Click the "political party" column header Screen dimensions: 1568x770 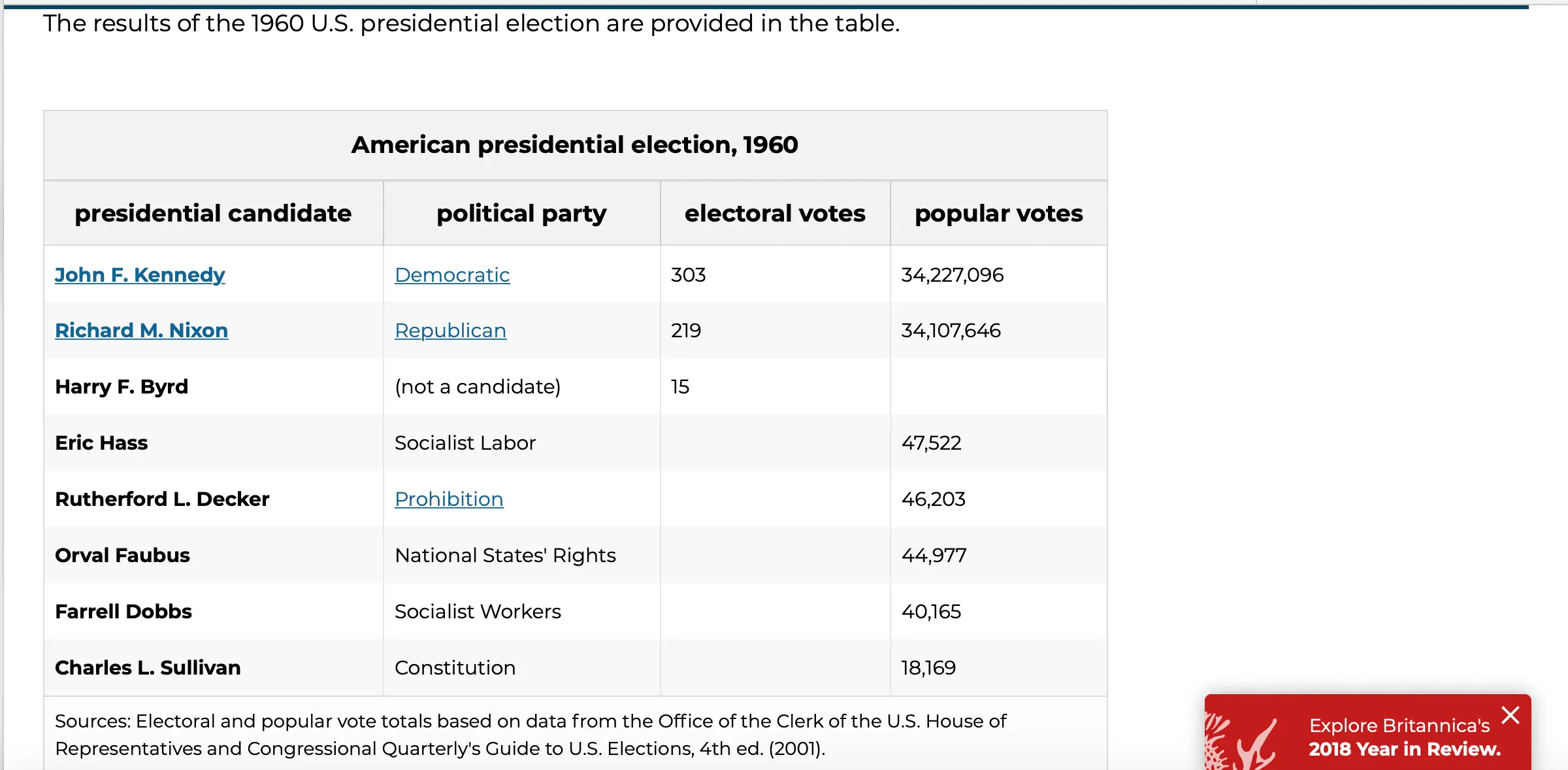point(521,214)
